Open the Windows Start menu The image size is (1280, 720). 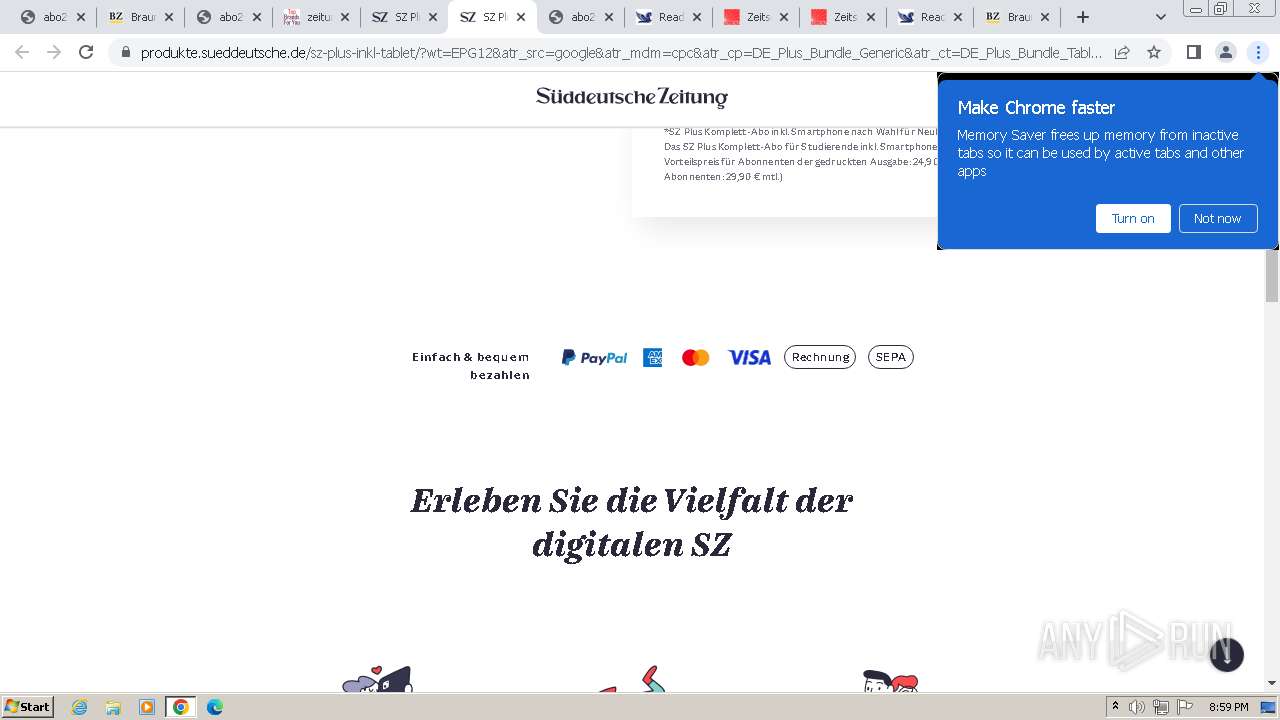click(28, 707)
